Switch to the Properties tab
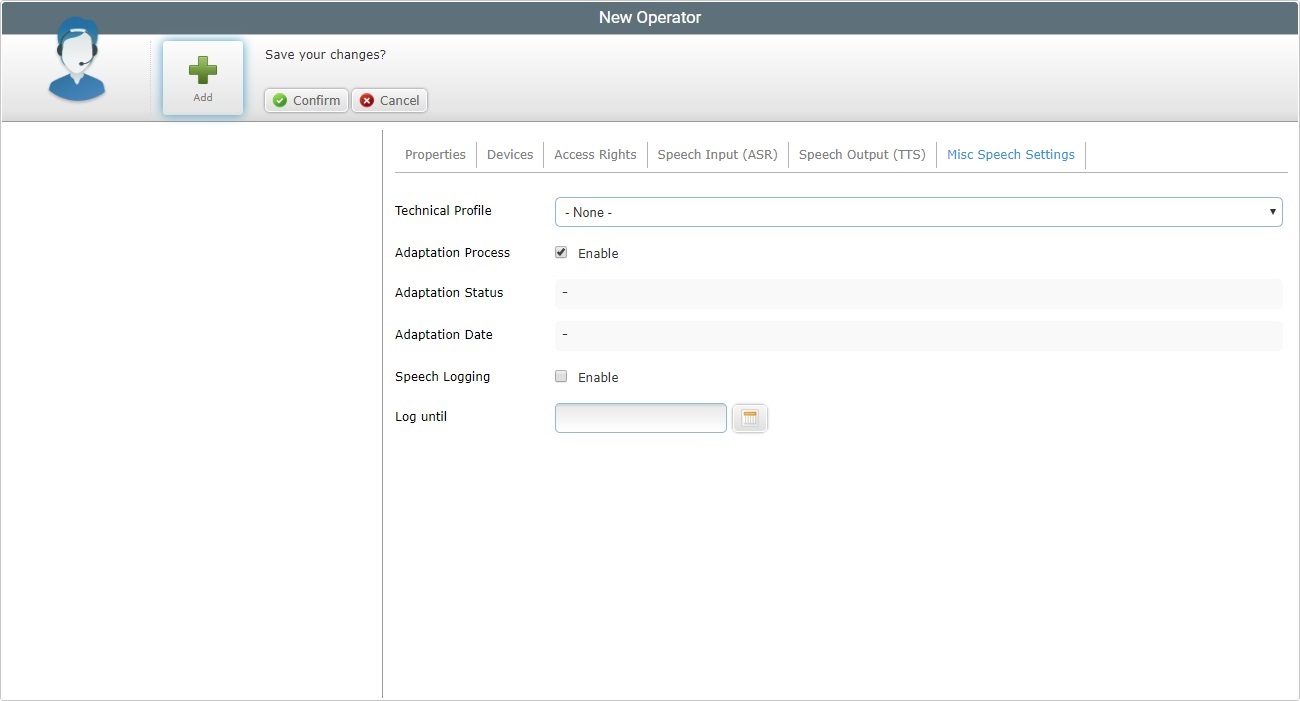 pos(435,155)
